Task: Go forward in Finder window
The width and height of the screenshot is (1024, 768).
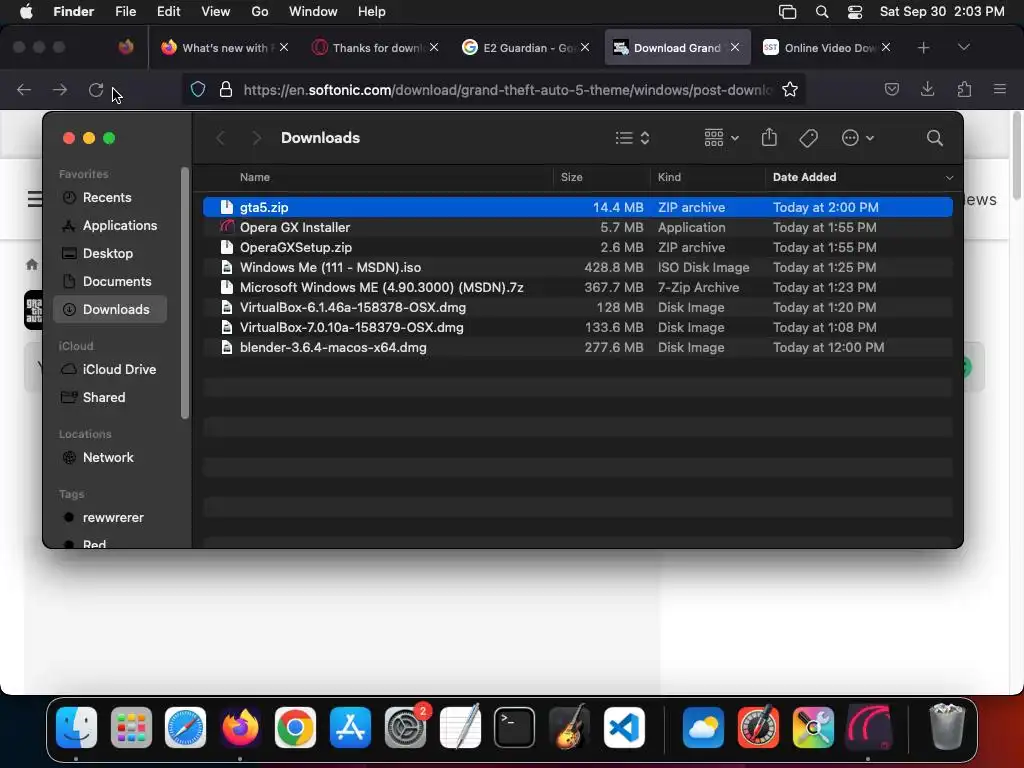Action: (257, 138)
